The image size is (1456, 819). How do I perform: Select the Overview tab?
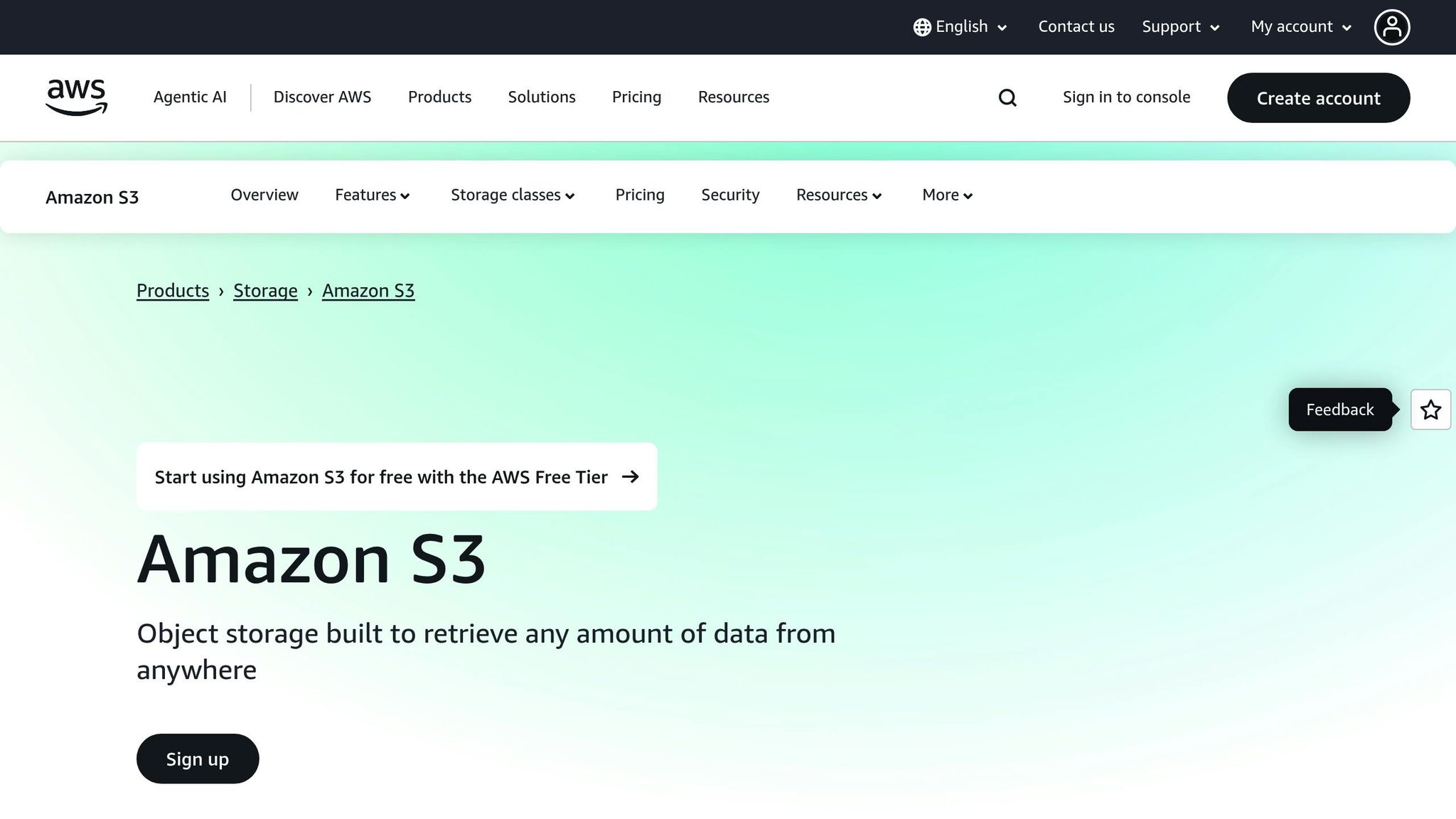264,195
